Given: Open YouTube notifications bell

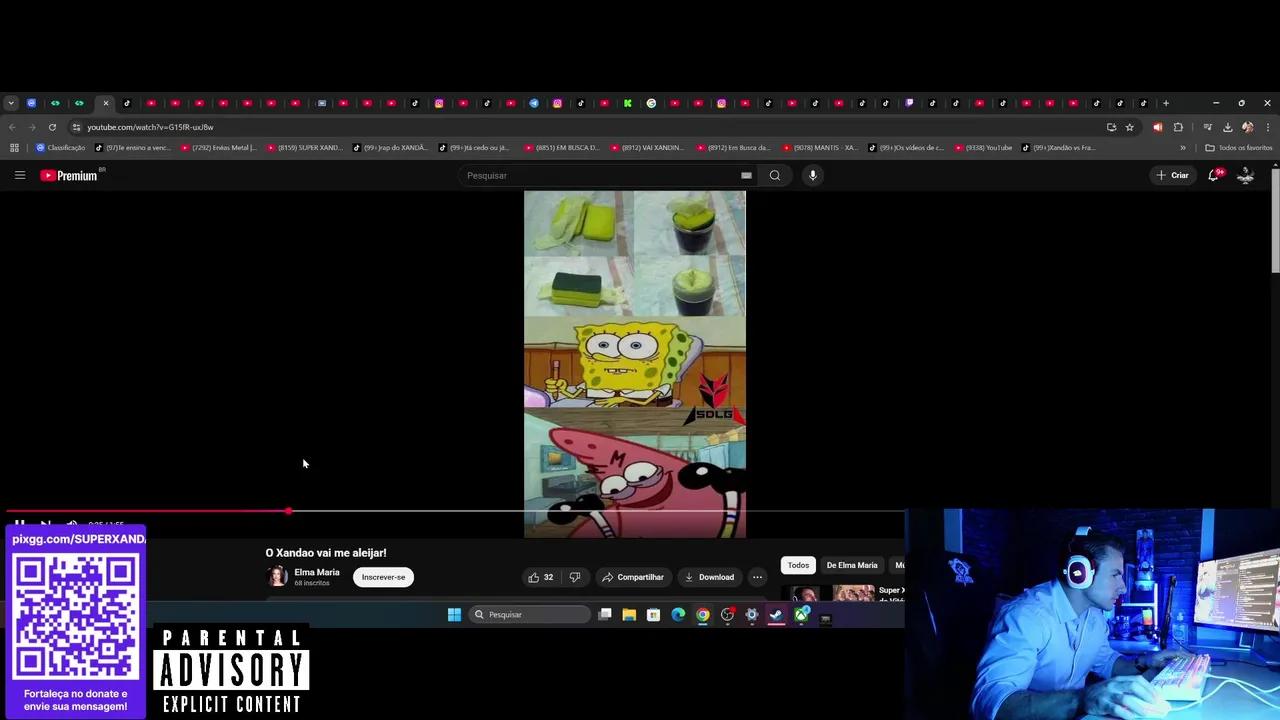Looking at the screenshot, I should pos(1214,175).
